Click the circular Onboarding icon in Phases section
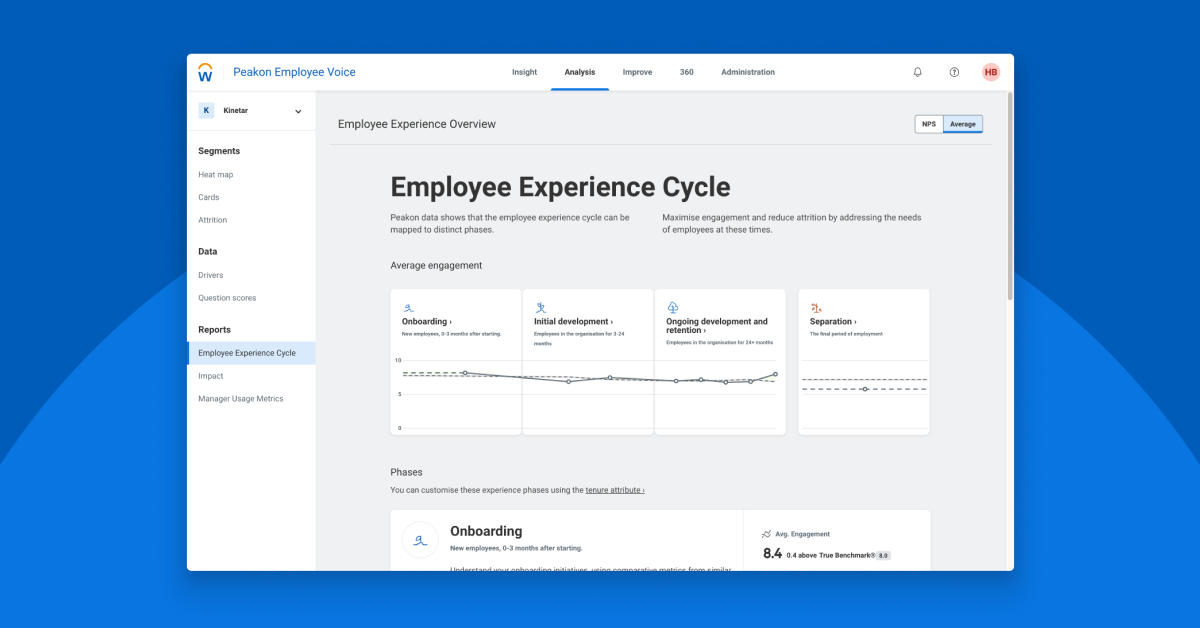 [419, 540]
